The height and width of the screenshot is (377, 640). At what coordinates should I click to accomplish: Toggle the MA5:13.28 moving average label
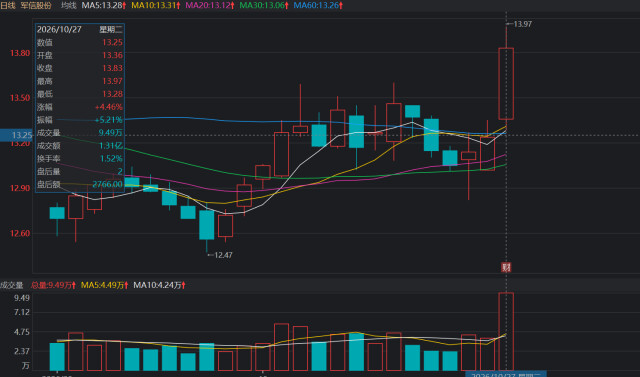click(x=102, y=6)
